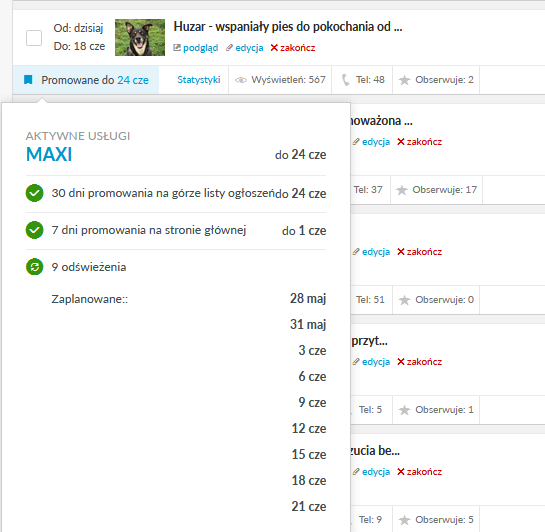The image size is (545, 532).
Task: Click the green refresh icon for 9 odświeżenia
Action: pyautogui.click(x=34, y=267)
